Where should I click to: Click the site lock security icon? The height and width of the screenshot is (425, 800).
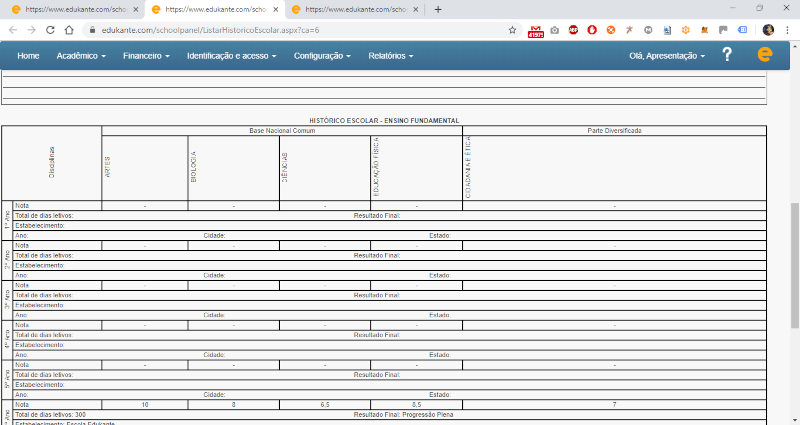pyautogui.click(x=92, y=30)
